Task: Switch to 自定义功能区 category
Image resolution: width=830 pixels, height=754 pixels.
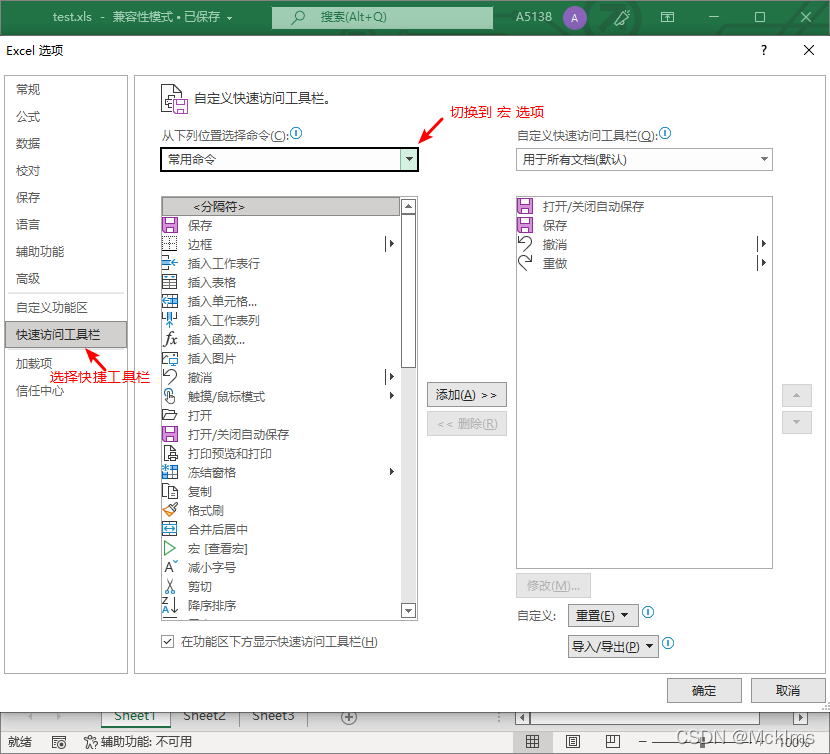Action: coord(52,308)
